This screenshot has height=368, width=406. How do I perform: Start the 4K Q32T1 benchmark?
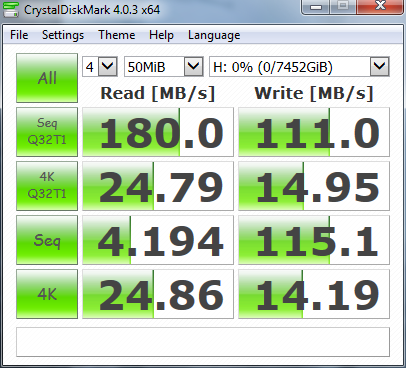pos(47,186)
